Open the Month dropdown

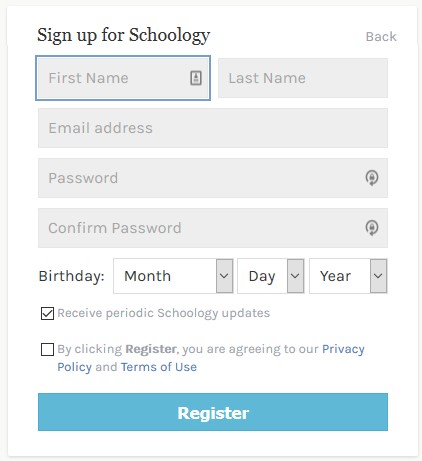[173, 276]
